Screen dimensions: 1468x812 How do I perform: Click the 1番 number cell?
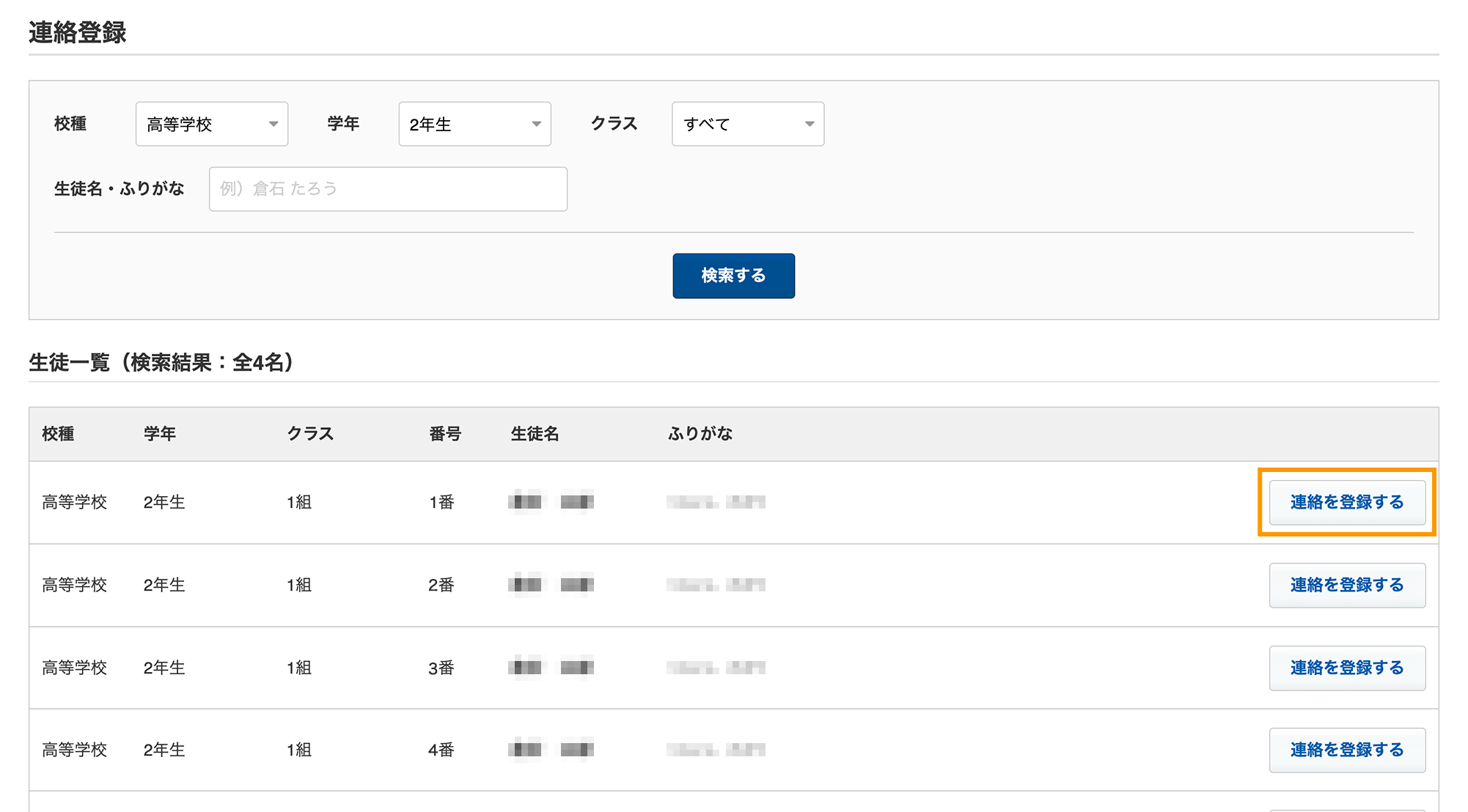click(442, 502)
